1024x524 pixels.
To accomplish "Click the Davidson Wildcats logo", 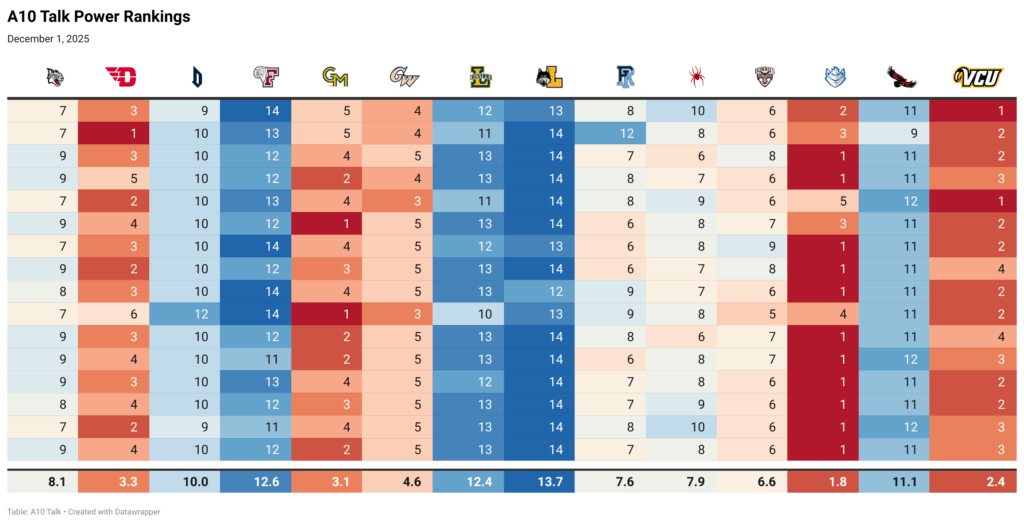I will (55, 76).
